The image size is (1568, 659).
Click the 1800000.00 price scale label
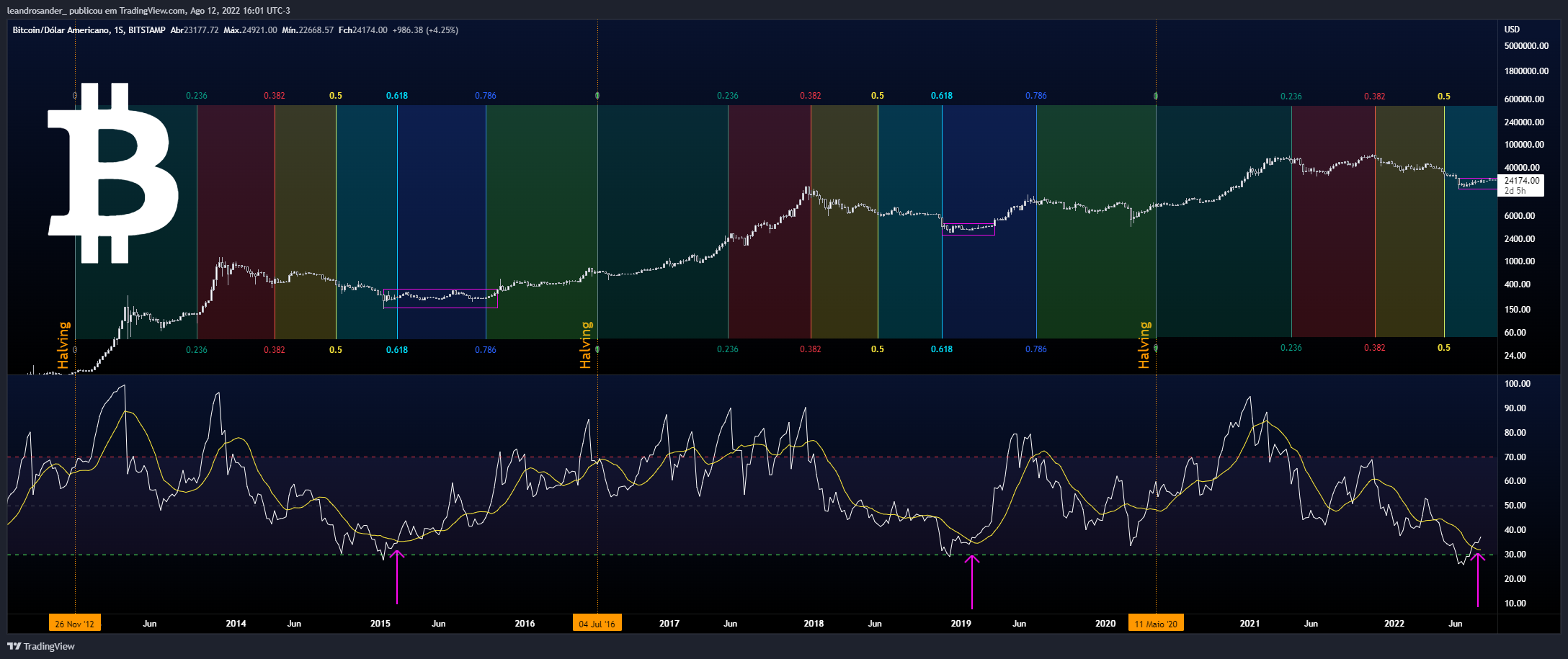1526,71
